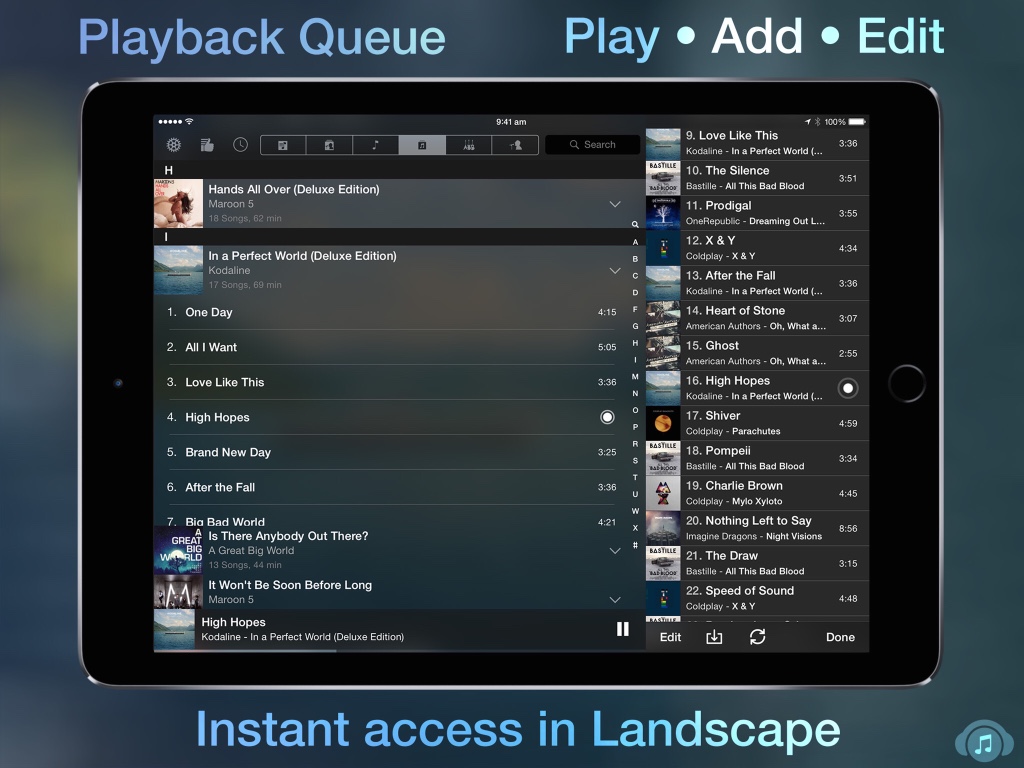Expand Is There Anybody Out There chevron
Viewport: 1024px width, 768px height.
coord(615,551)
